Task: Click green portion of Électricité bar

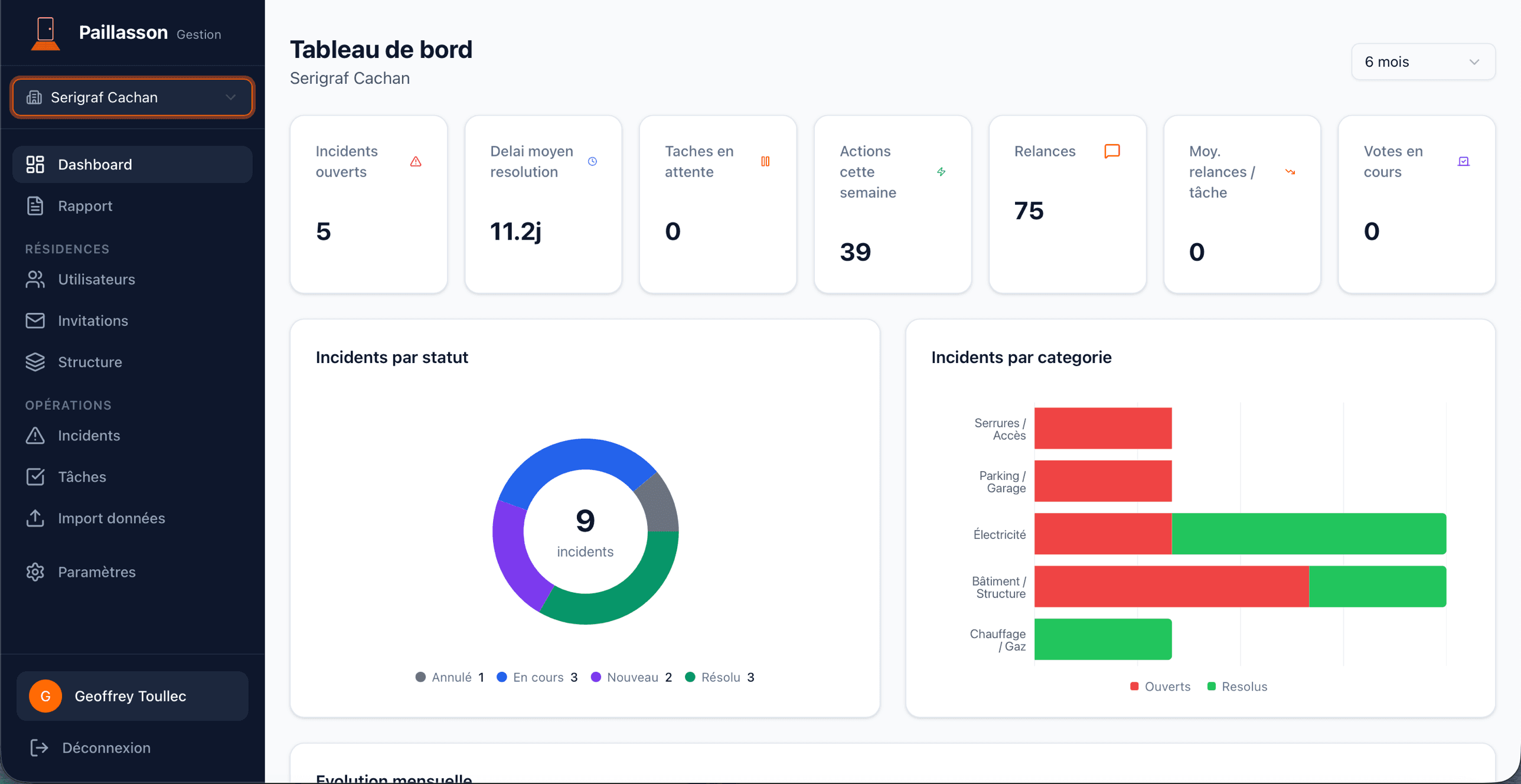Action: pos(1308,534)
